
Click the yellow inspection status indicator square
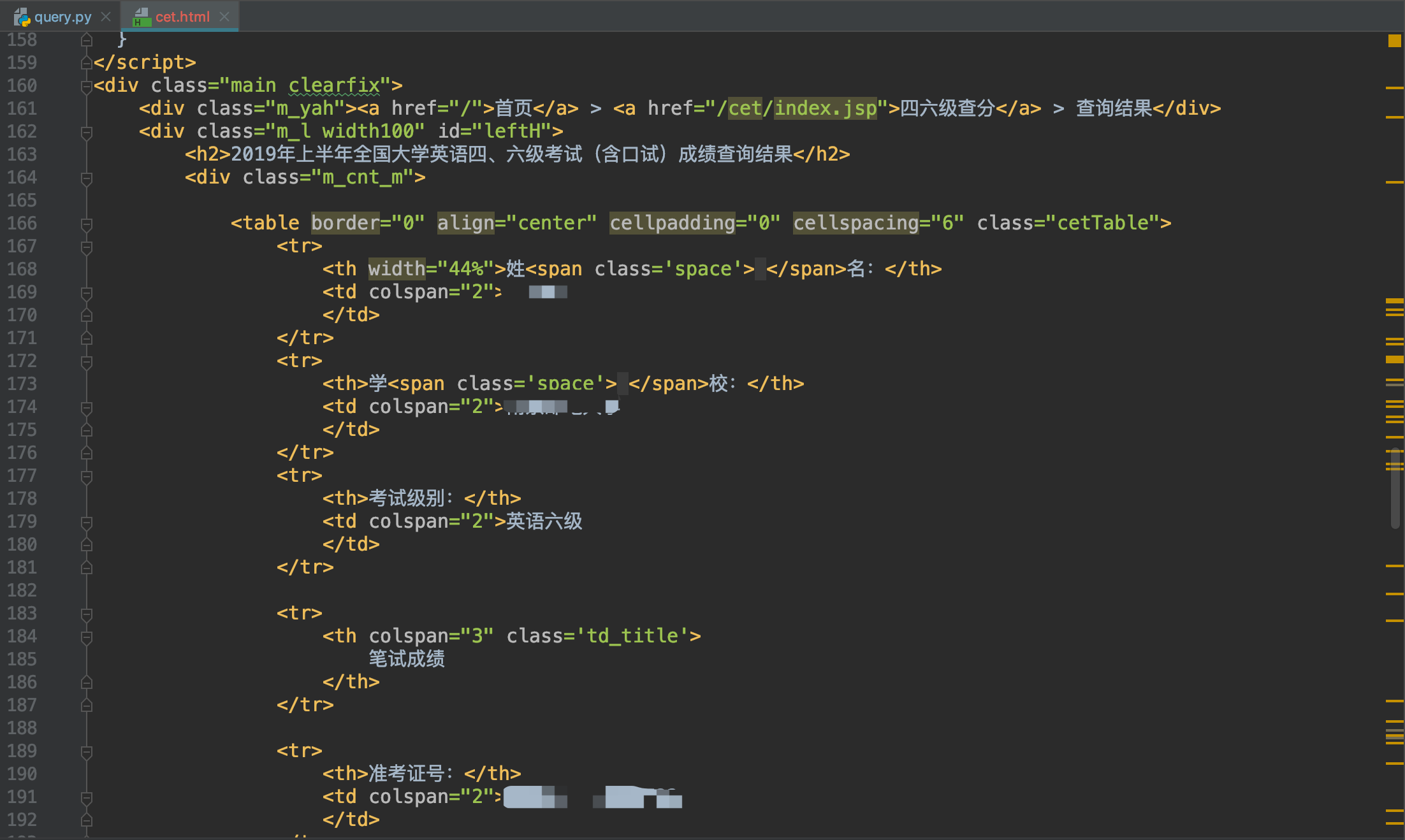1394,41
